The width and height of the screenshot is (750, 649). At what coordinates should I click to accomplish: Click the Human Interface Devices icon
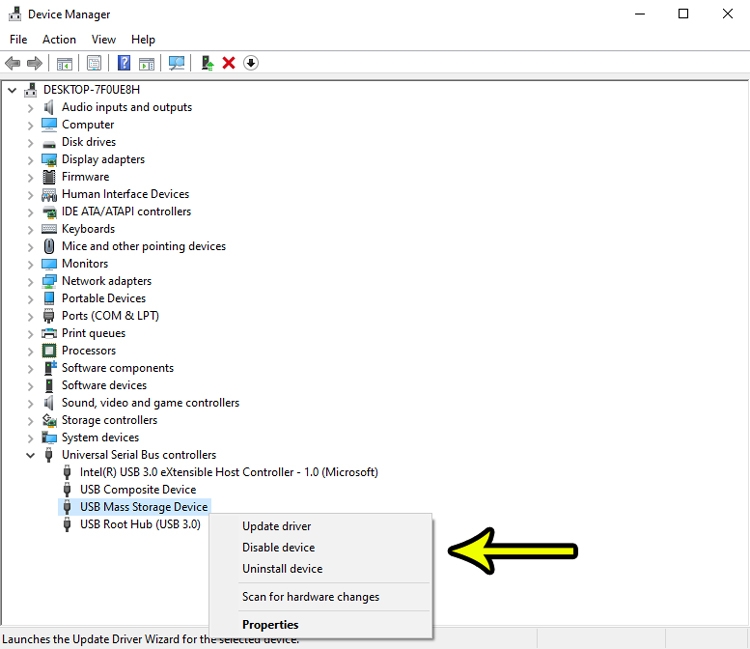coord(49,194)
